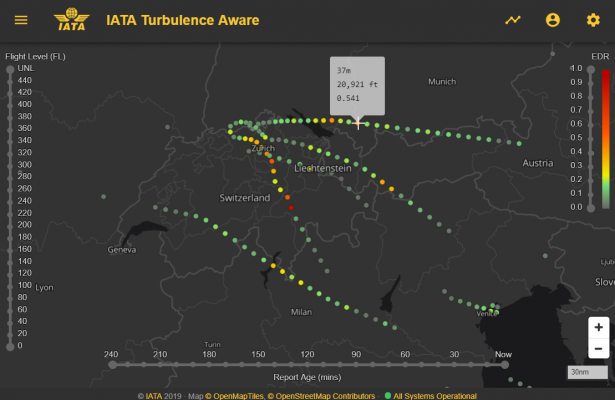Screen dimensions: 615x400
Task: Open the user account profile icon
Action: [x=553, y=20]
